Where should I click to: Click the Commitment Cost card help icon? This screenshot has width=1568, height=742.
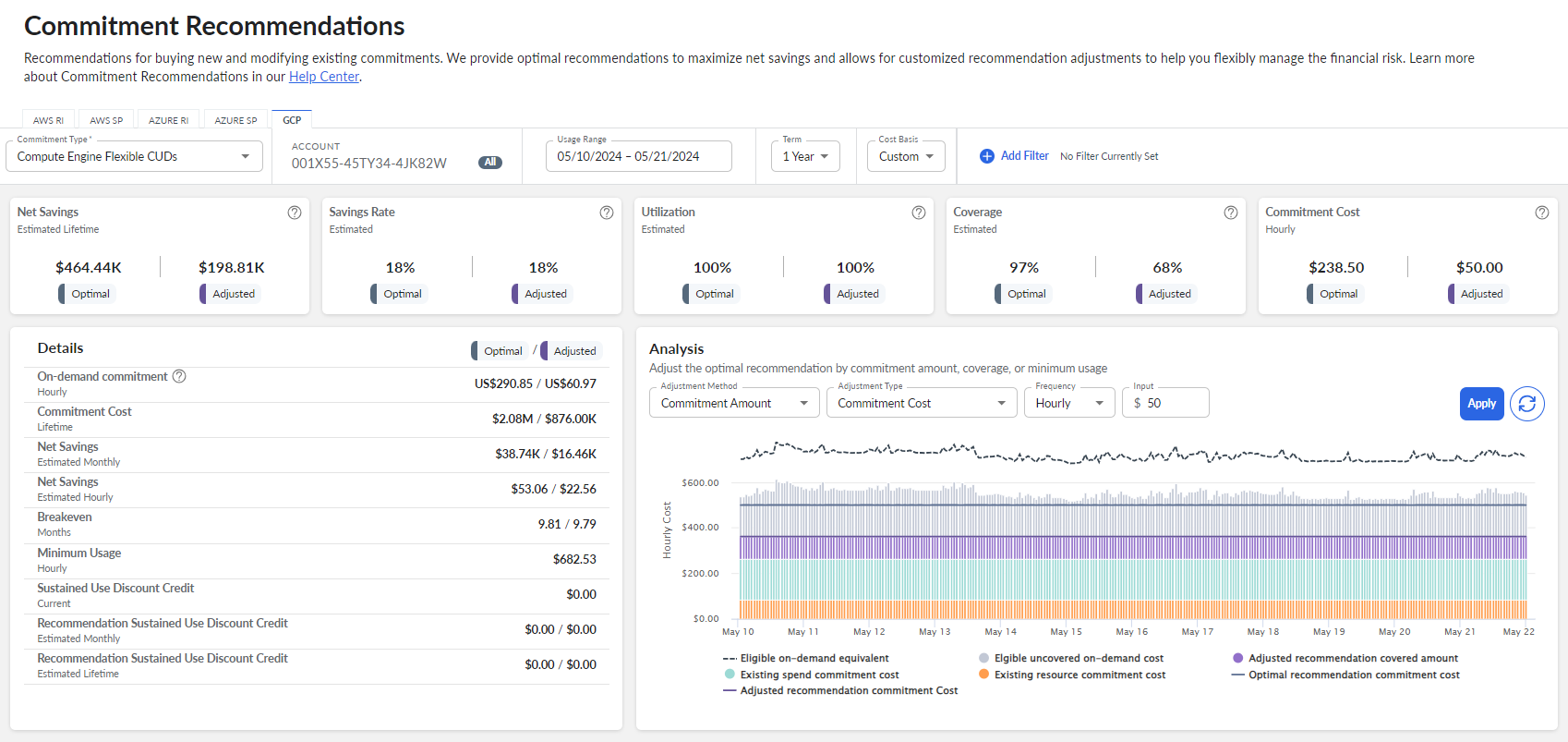pyautogui.click(x=1542, y=213)
